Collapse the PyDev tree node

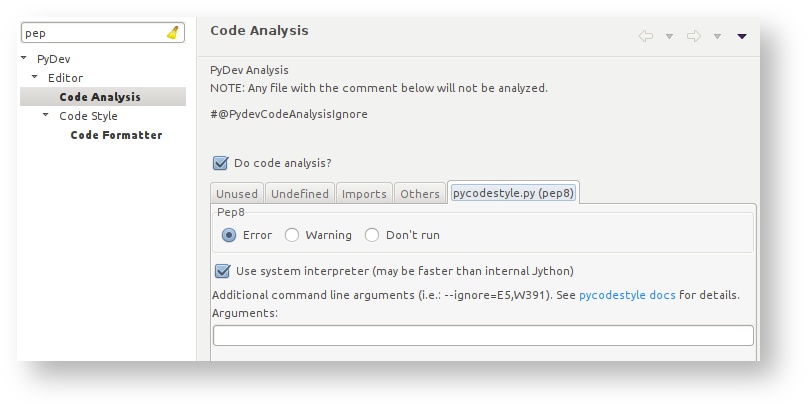click(24, 59)
